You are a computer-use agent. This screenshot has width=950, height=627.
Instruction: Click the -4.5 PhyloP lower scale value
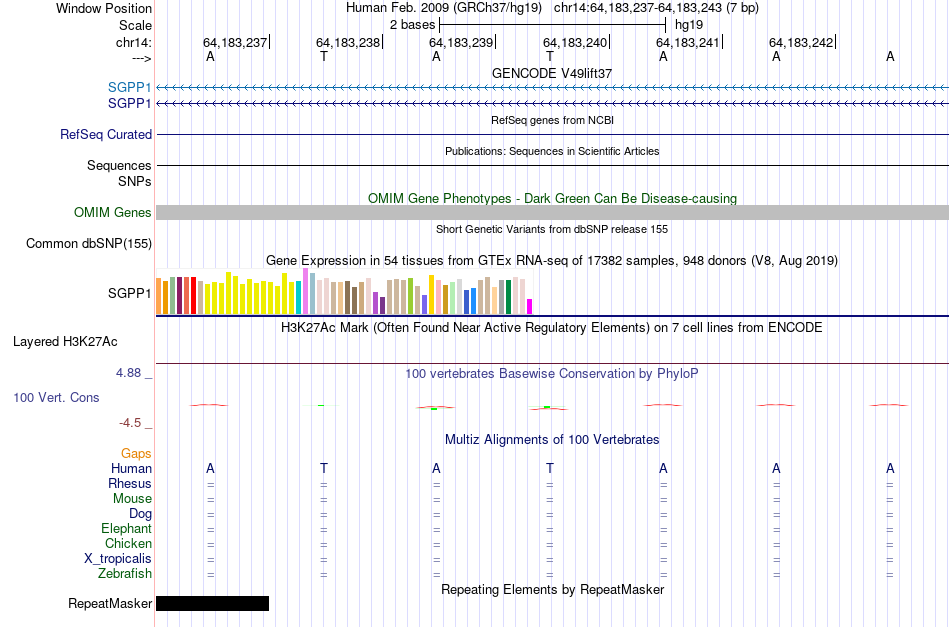click(x=130, y=423)
